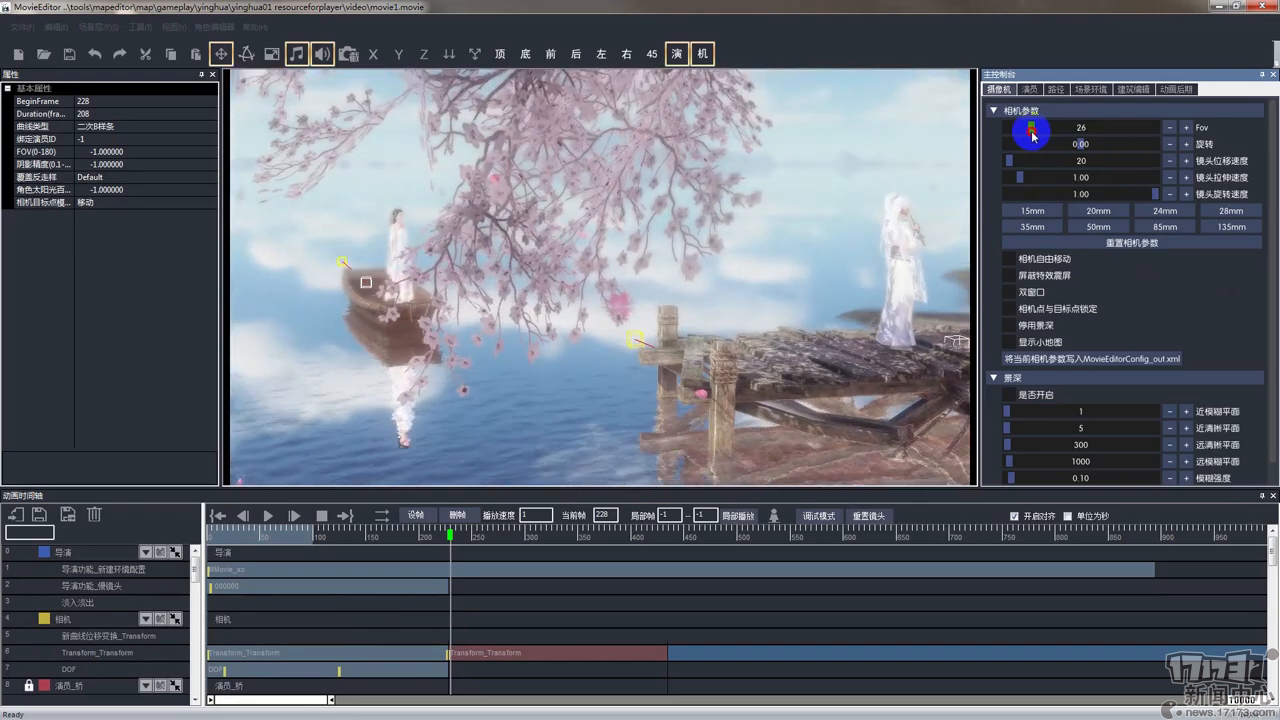Collapse 相机 track with arrow icon
This screenshot has height=720, width=1280.
(x=175, y=619)
